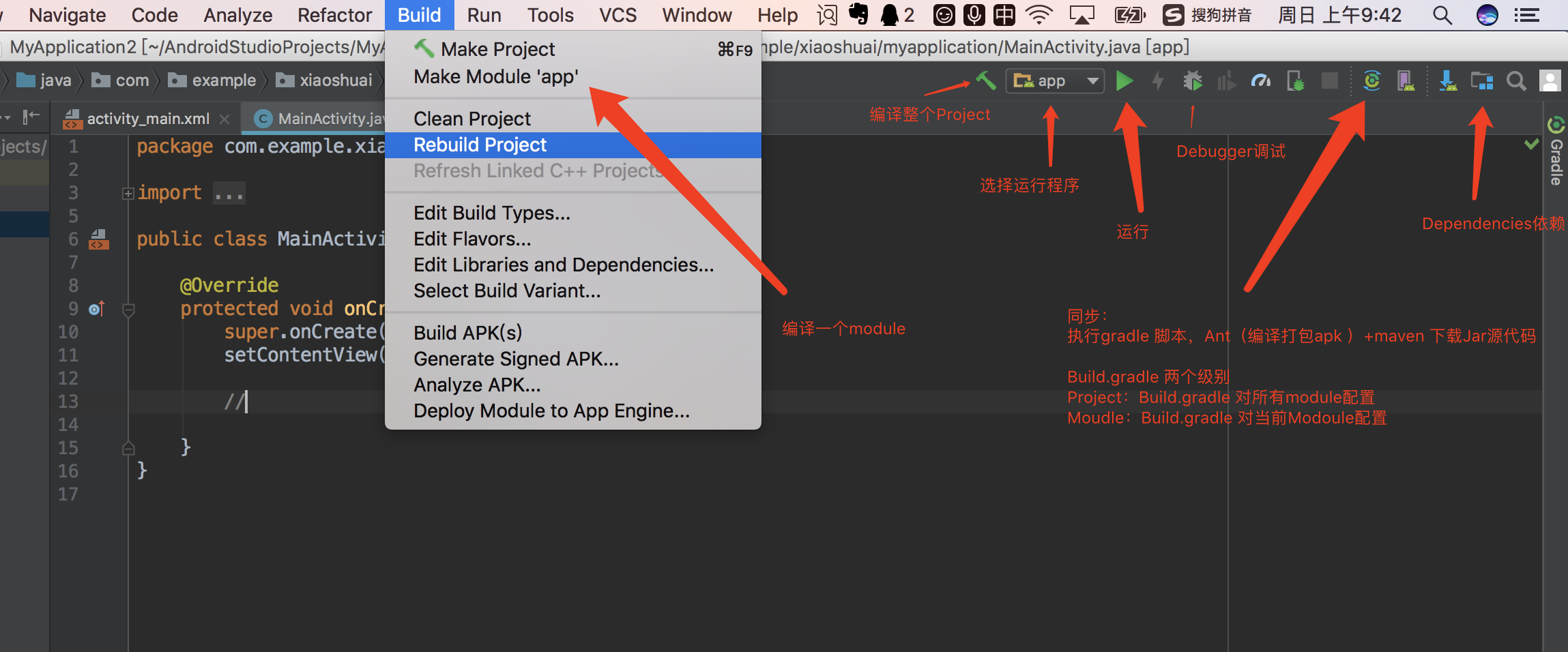1568x652 pixels.
Task: Stop the running application
Action: [1329, 80]
